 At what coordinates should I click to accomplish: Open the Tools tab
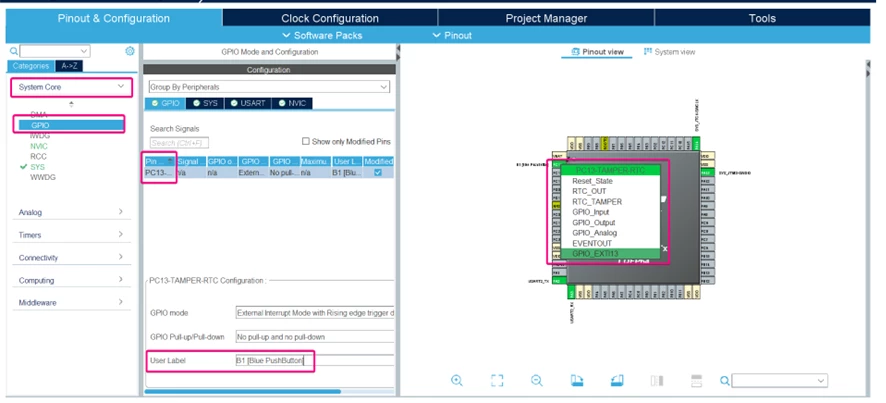pos(762,18)
